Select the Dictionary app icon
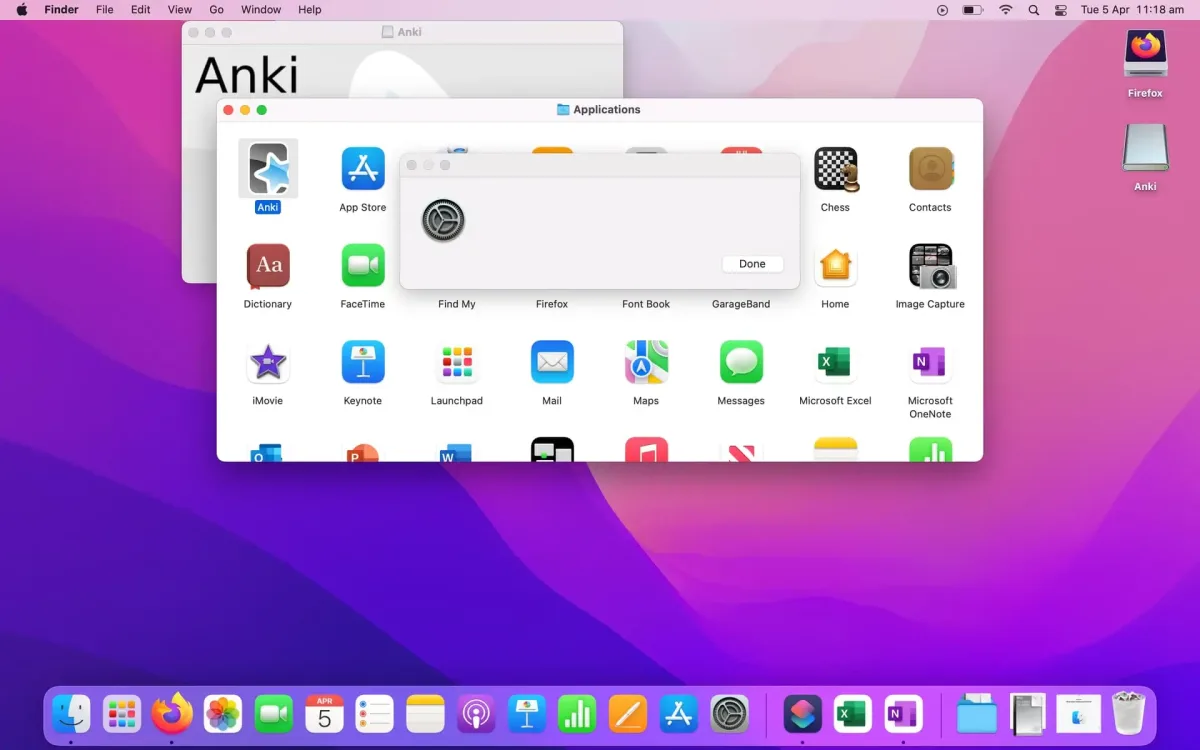The height and width of the screenshot is (750, 1200). (268, 265)
